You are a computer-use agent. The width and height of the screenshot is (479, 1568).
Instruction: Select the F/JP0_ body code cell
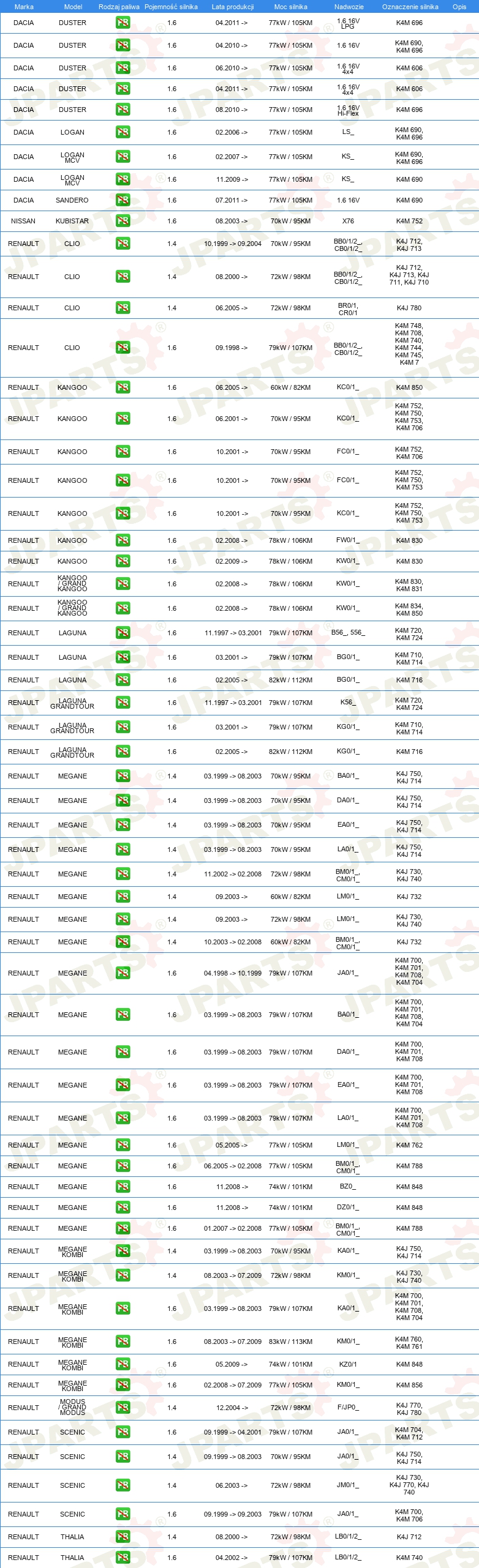[348, 1408]
